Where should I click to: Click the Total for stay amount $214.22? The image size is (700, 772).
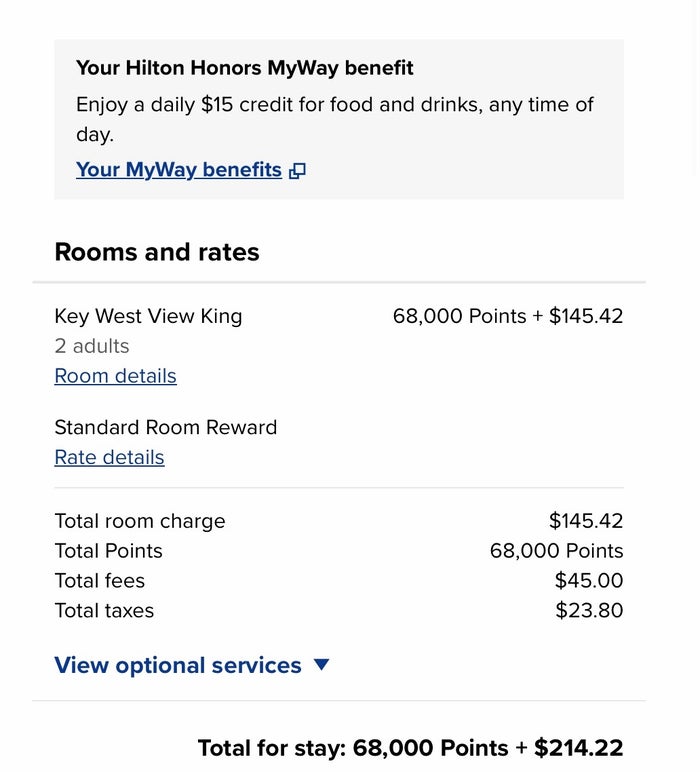pos(578,747)
